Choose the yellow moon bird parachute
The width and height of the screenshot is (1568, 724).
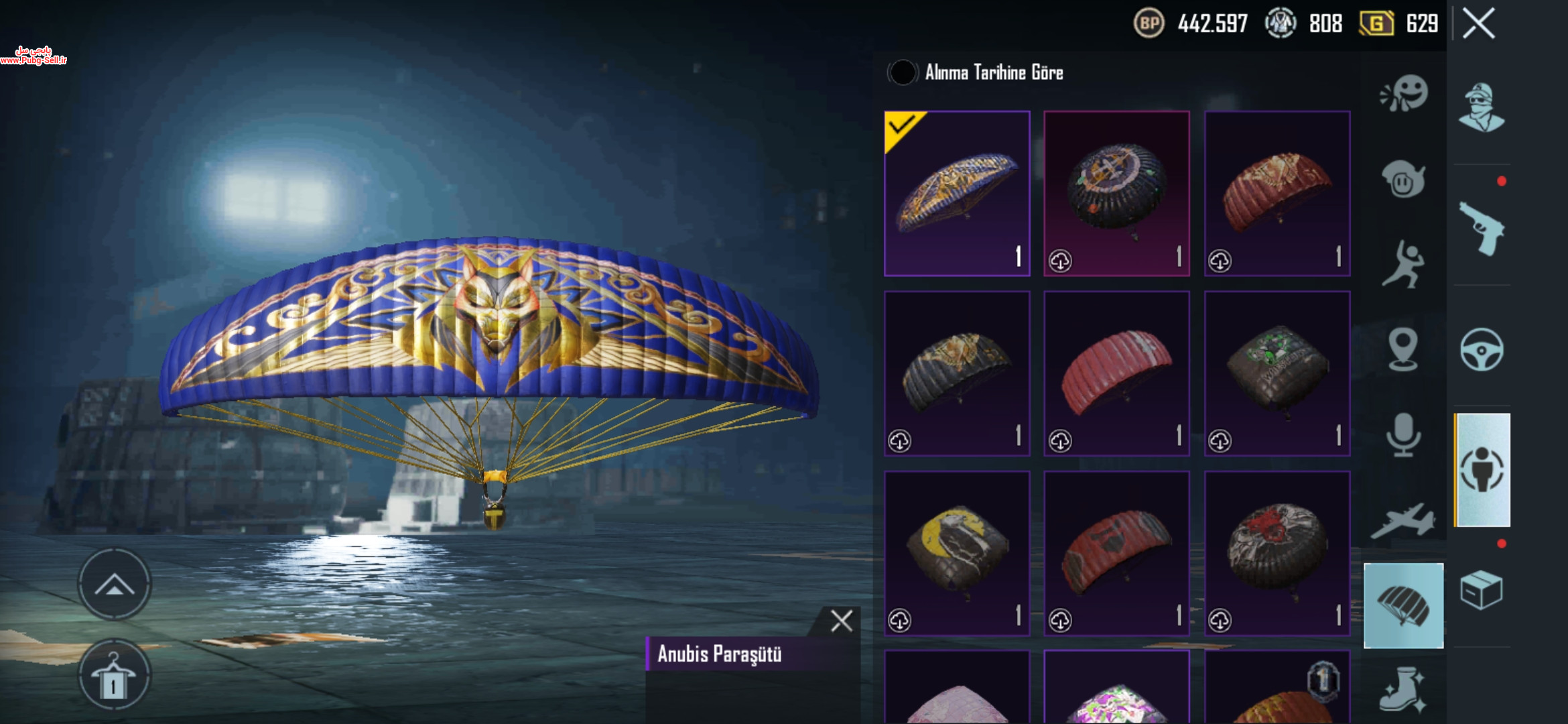(957, 553)
